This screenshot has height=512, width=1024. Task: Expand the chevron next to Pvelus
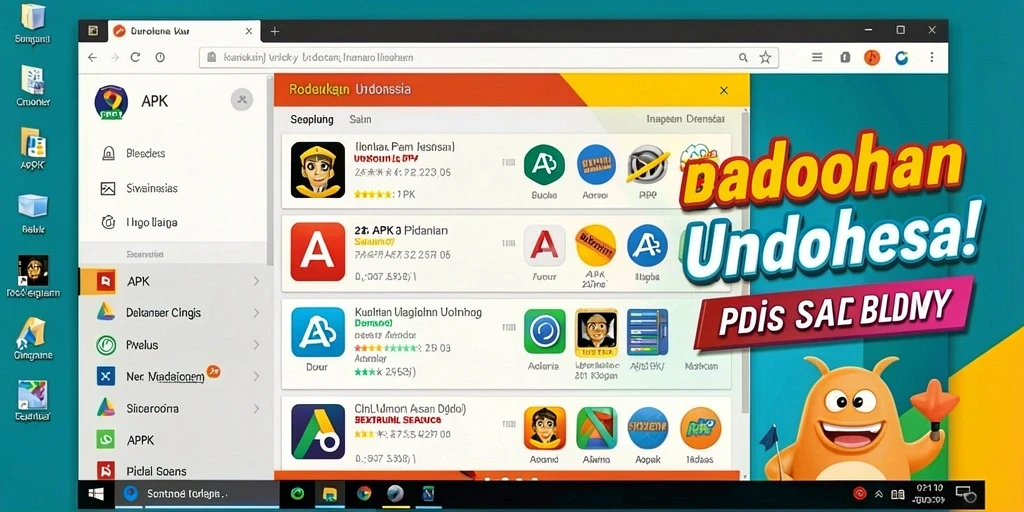coord(256,345)
